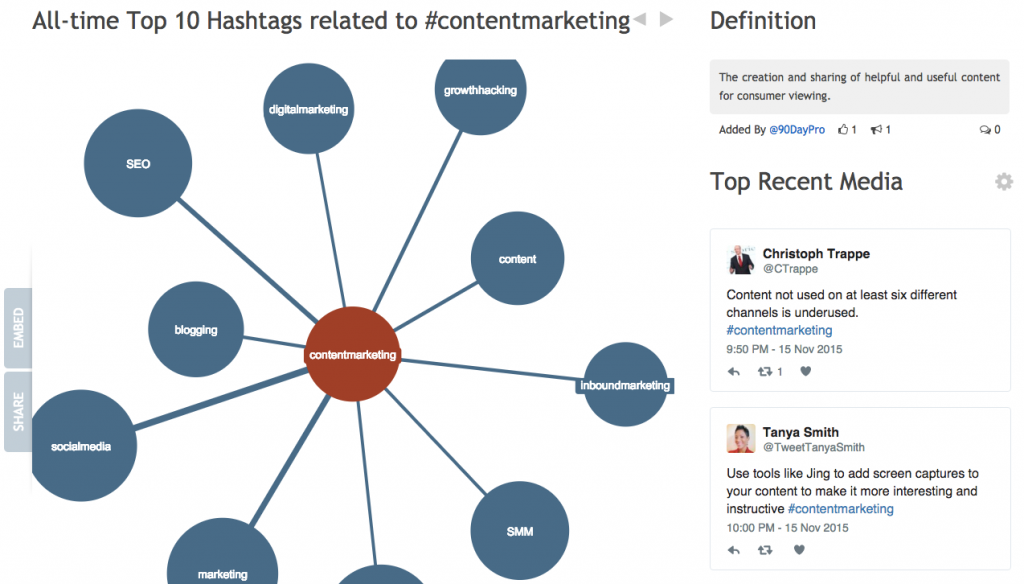Retweet Christoph Trappe's tweet
The image size is (1024, 584).
click(765, 371)
